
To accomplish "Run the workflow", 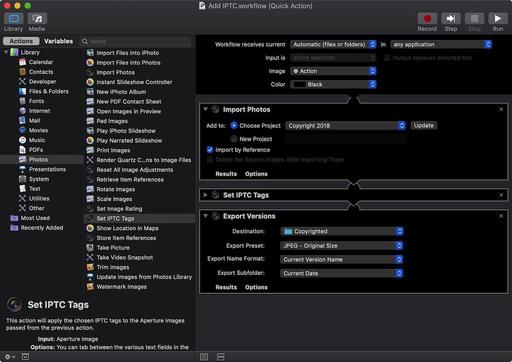I will coord(498,19).
